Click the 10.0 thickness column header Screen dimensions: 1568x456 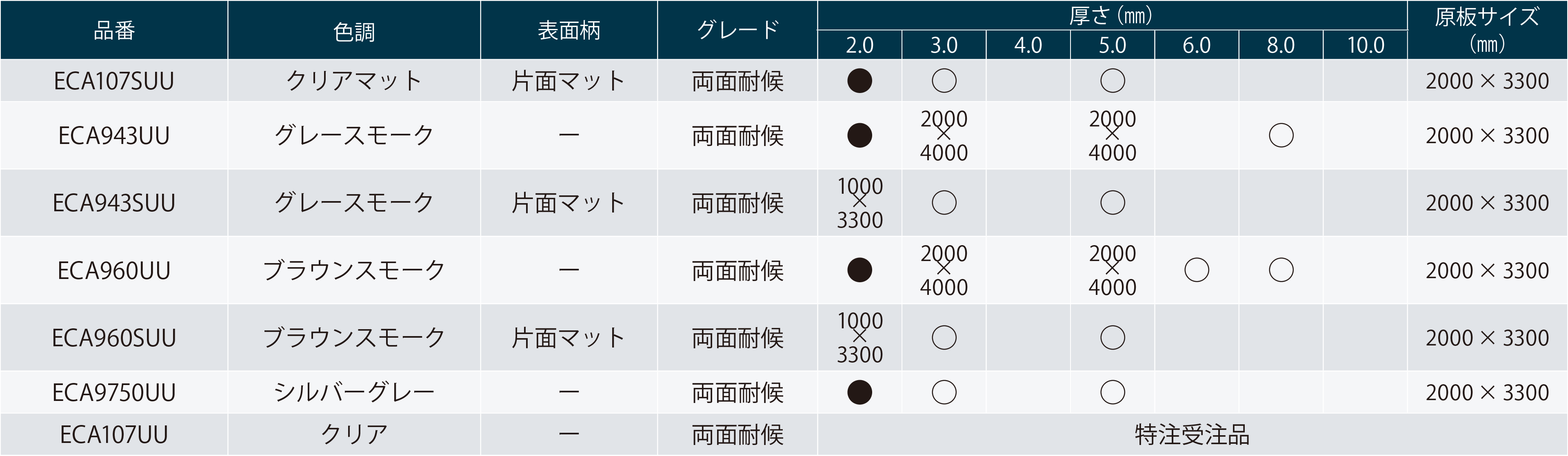coord(1365,45)
